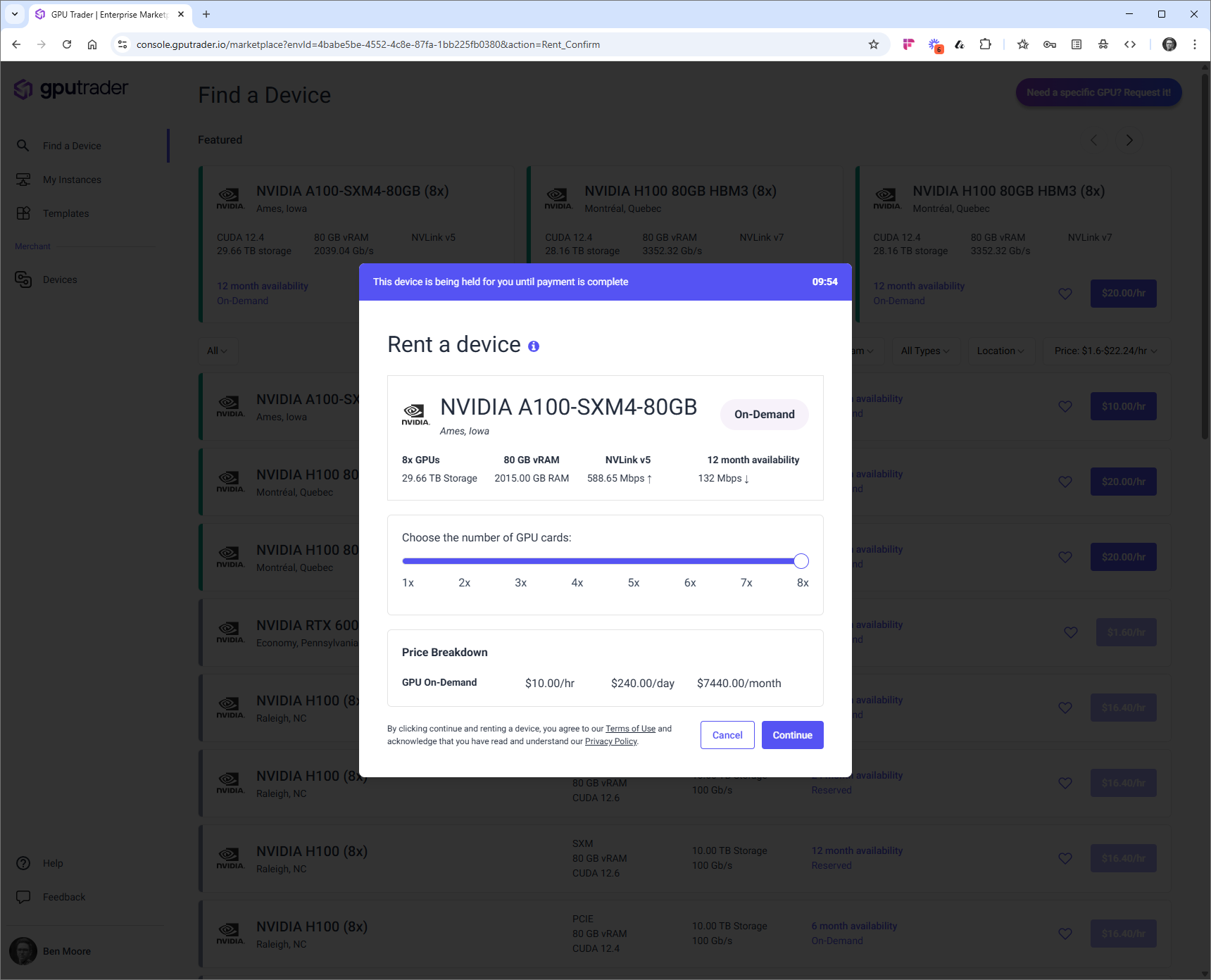Open the browser profile avatar
1211x980 pixels.
[x=1169, y=44]
